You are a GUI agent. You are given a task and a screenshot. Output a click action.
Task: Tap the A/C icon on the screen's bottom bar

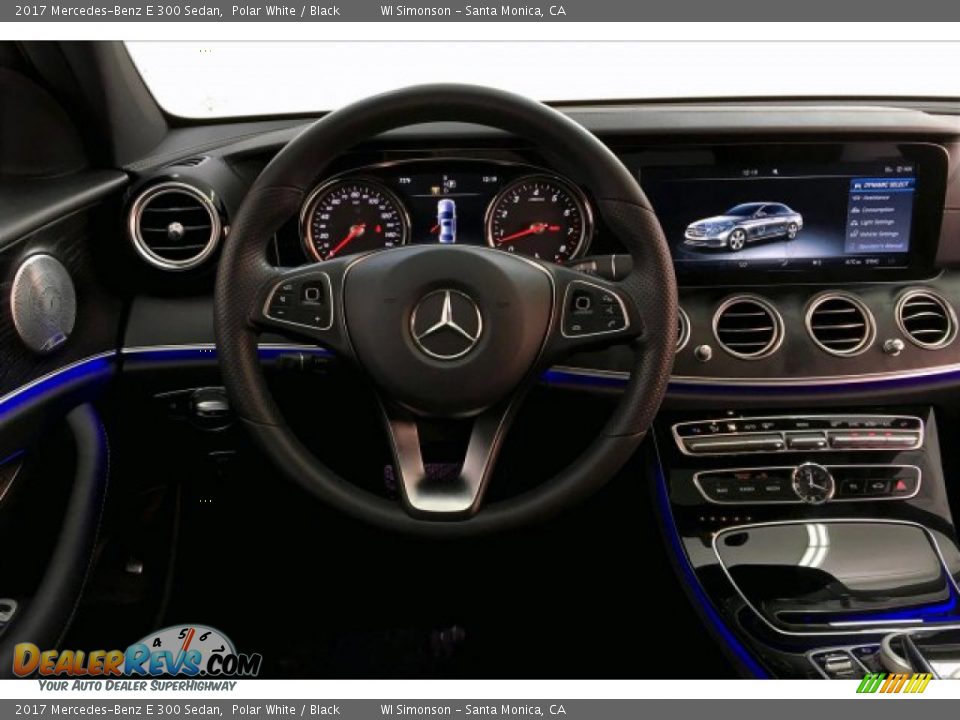click(x=850, y=260)
